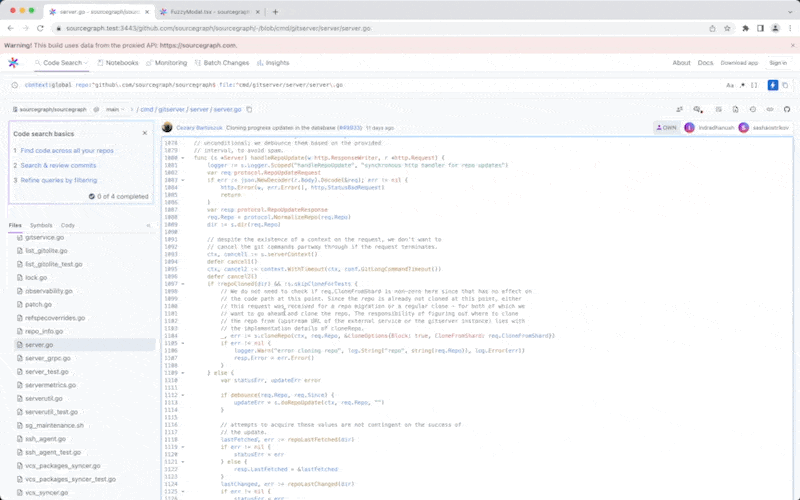Viewport: 800px width, 500px height.
Task: Toggle structural search brackets option
Action: coord(754,85)
